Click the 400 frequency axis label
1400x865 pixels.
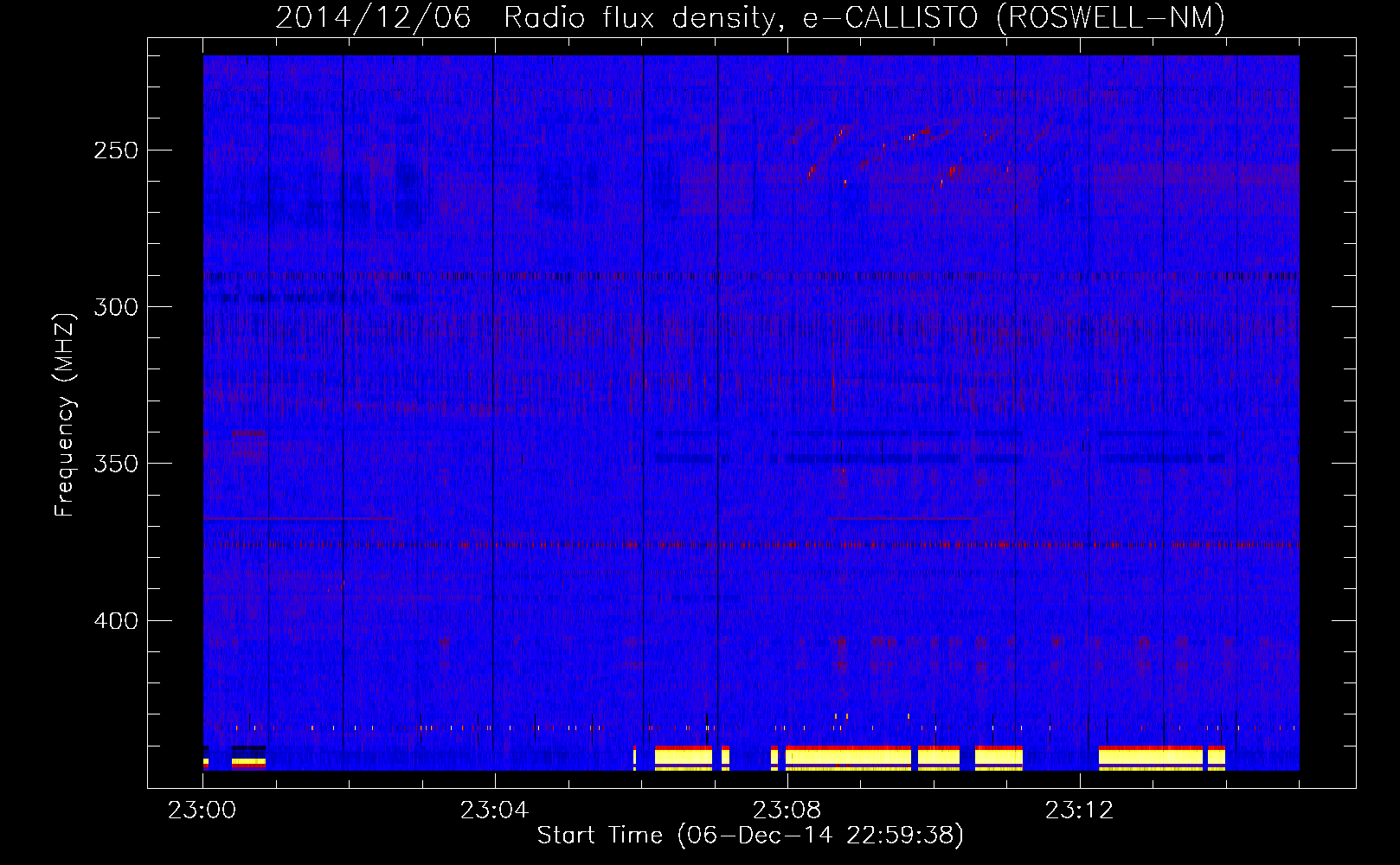(116, 621)
